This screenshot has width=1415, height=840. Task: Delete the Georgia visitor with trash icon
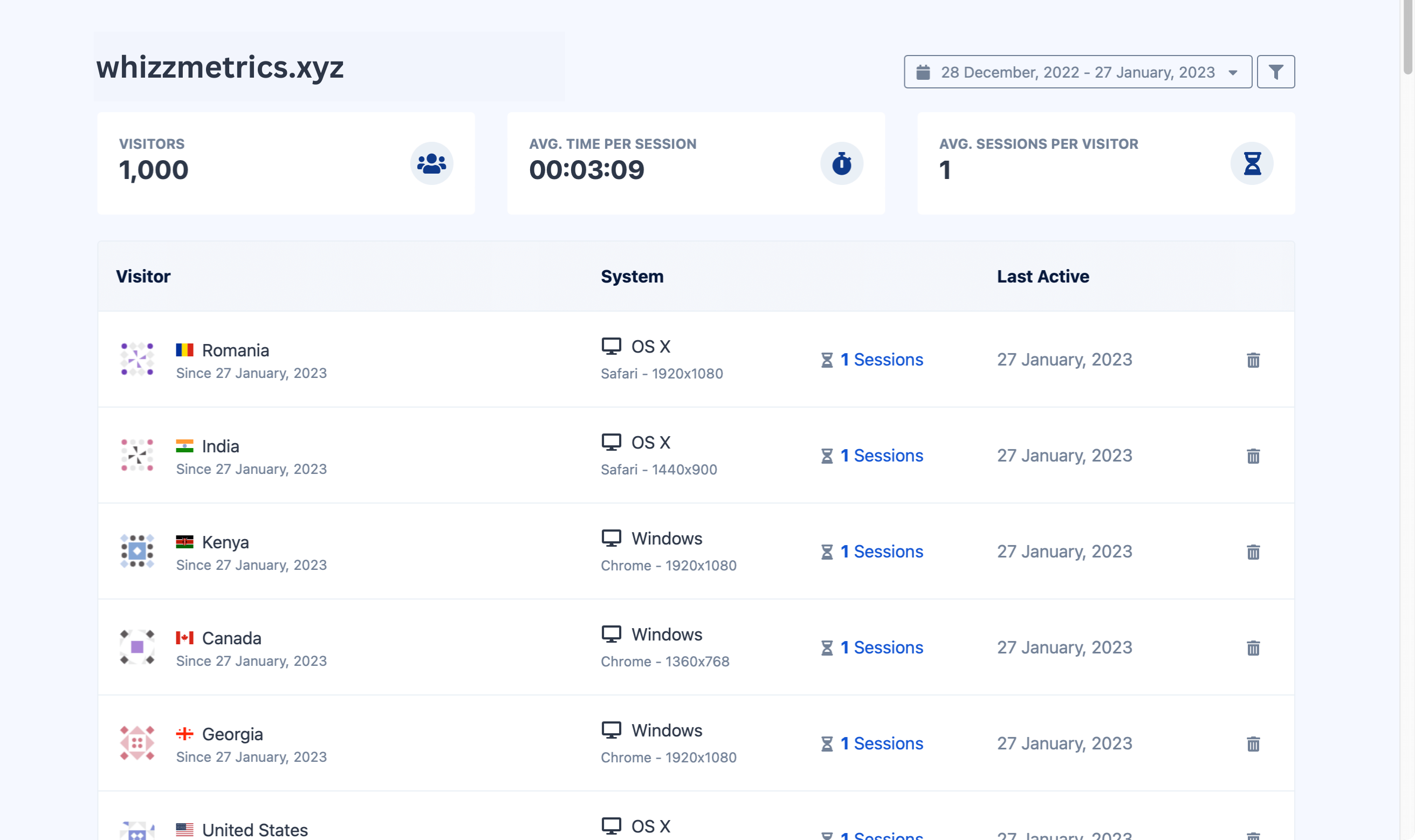tap(1253, 744)
